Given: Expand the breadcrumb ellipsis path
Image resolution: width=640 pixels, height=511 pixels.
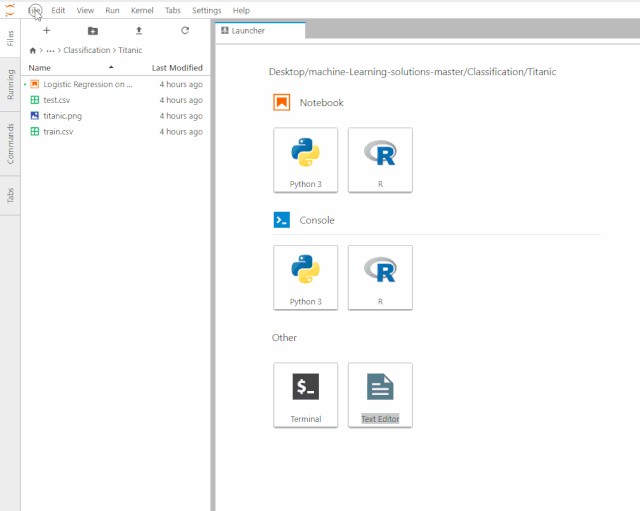Looking at the screenshot, I should point(50,51).
